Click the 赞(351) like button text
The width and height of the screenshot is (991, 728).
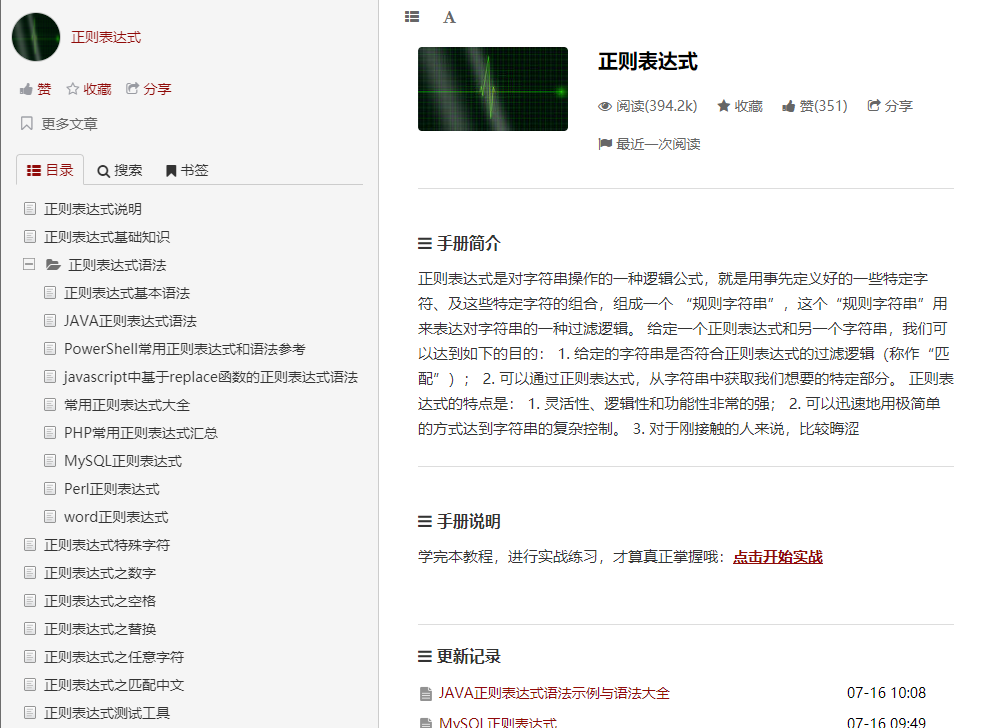pos(824,106)
